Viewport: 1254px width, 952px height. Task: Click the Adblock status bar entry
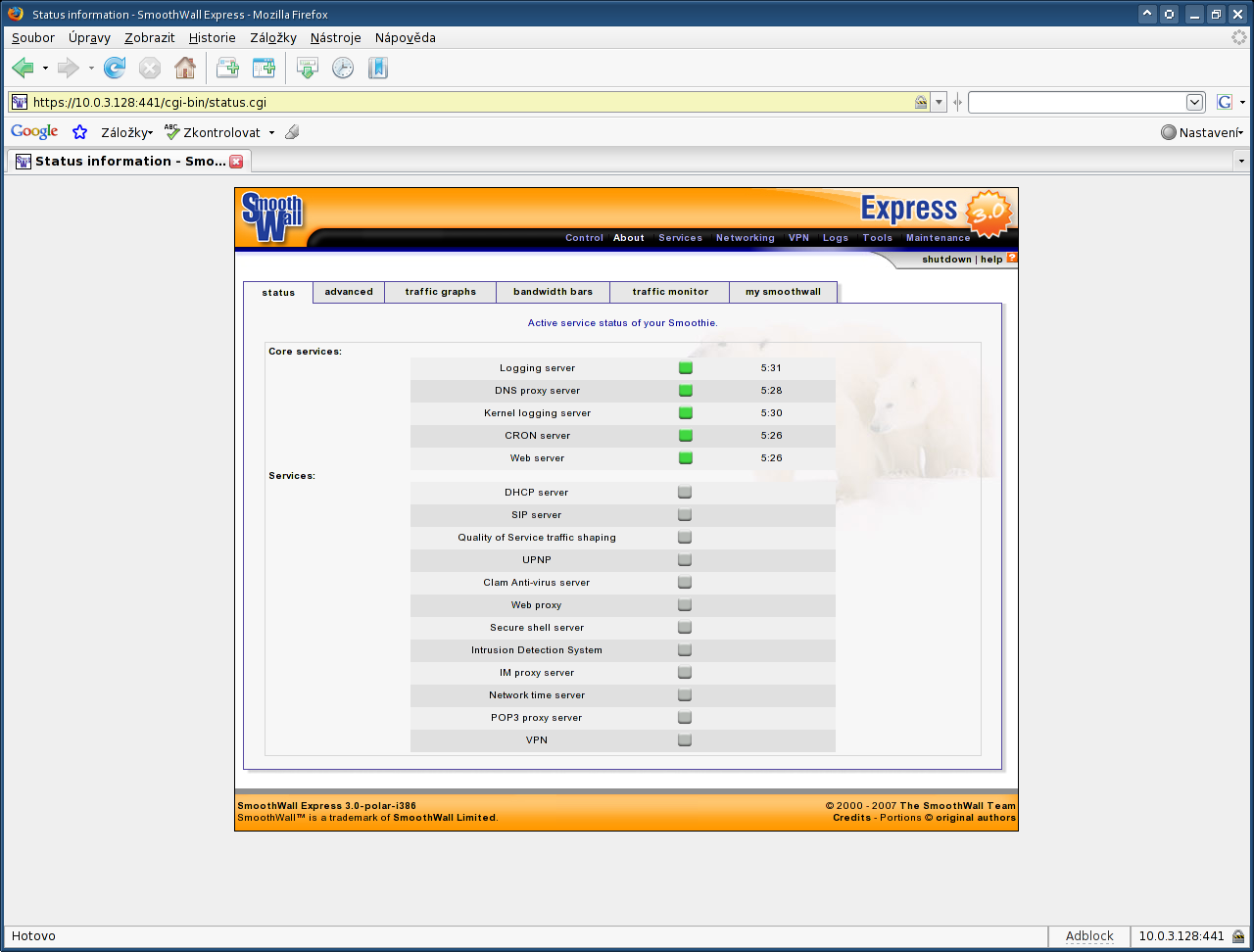pyautogui.click(x=1089, y=936)
